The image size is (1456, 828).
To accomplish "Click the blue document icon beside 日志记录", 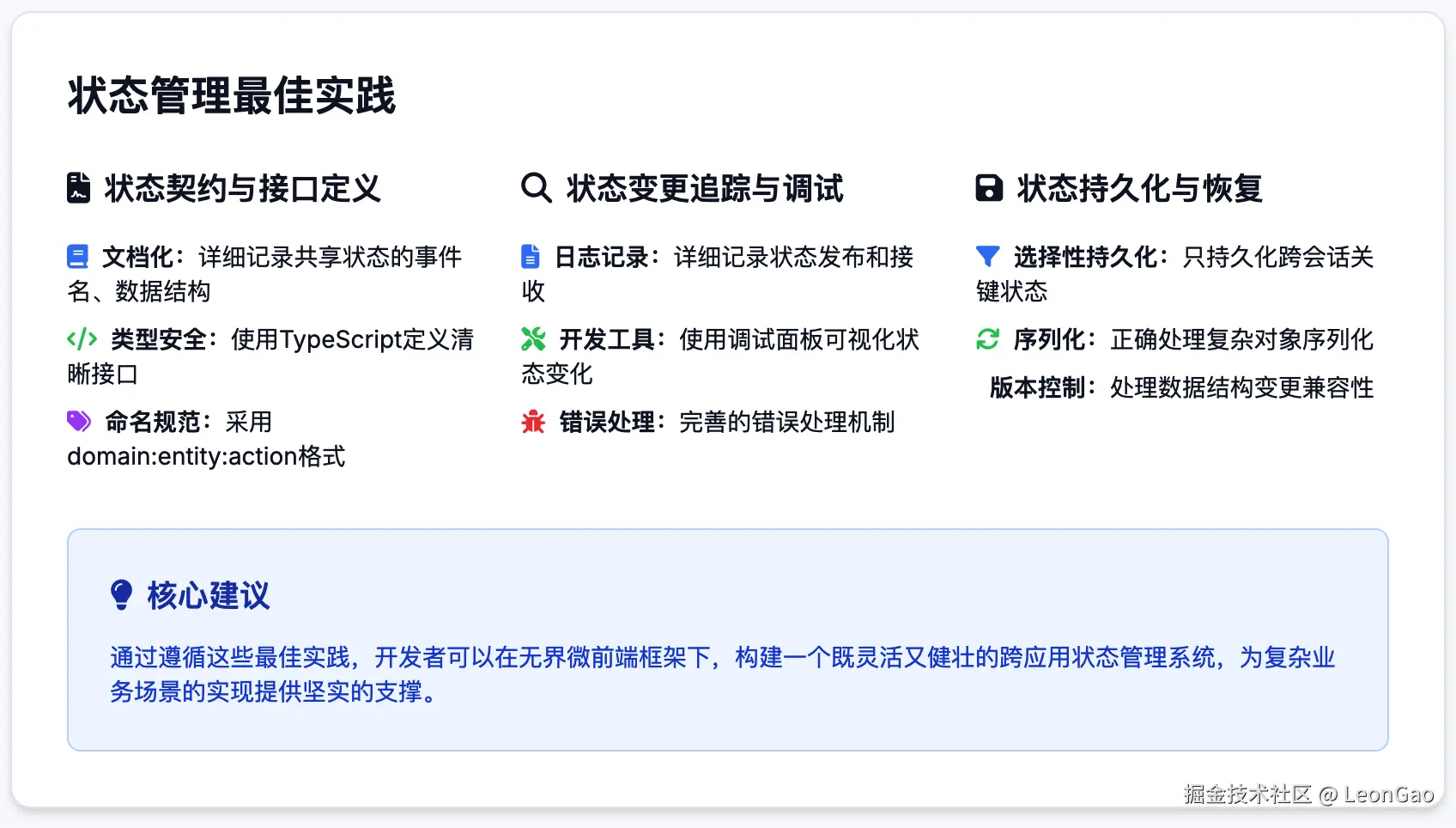I will [x=531, y=257].
